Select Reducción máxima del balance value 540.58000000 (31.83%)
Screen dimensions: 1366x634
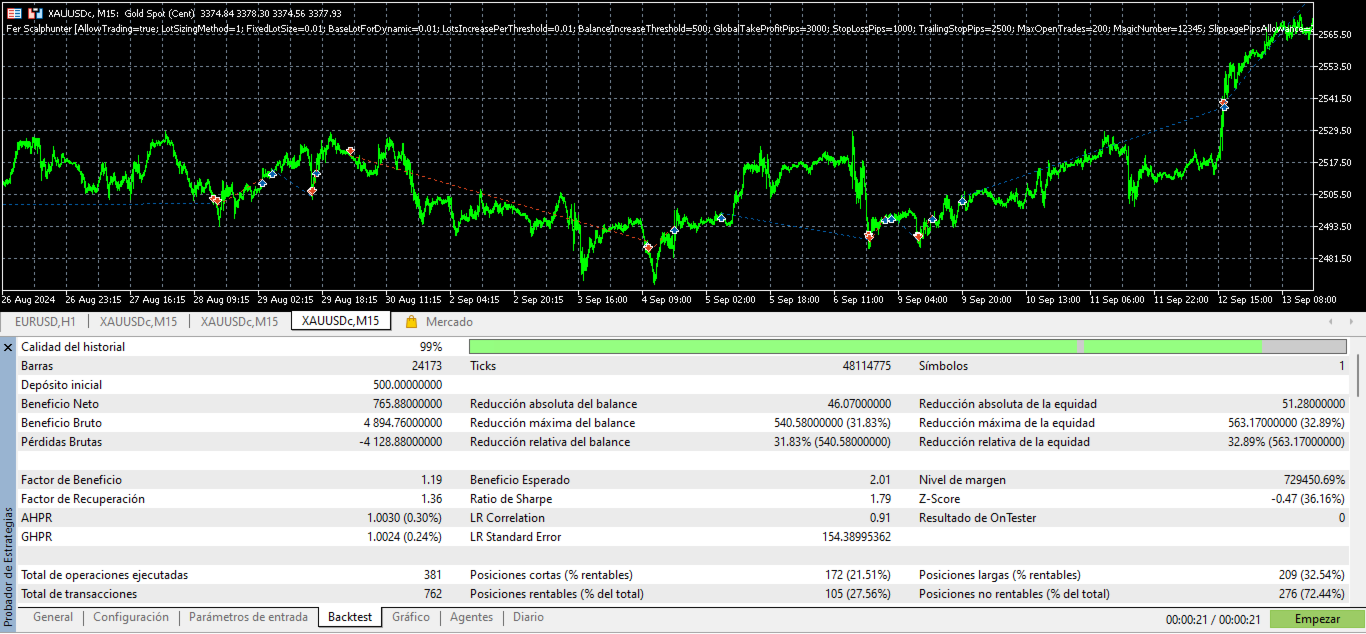(832, 423)
